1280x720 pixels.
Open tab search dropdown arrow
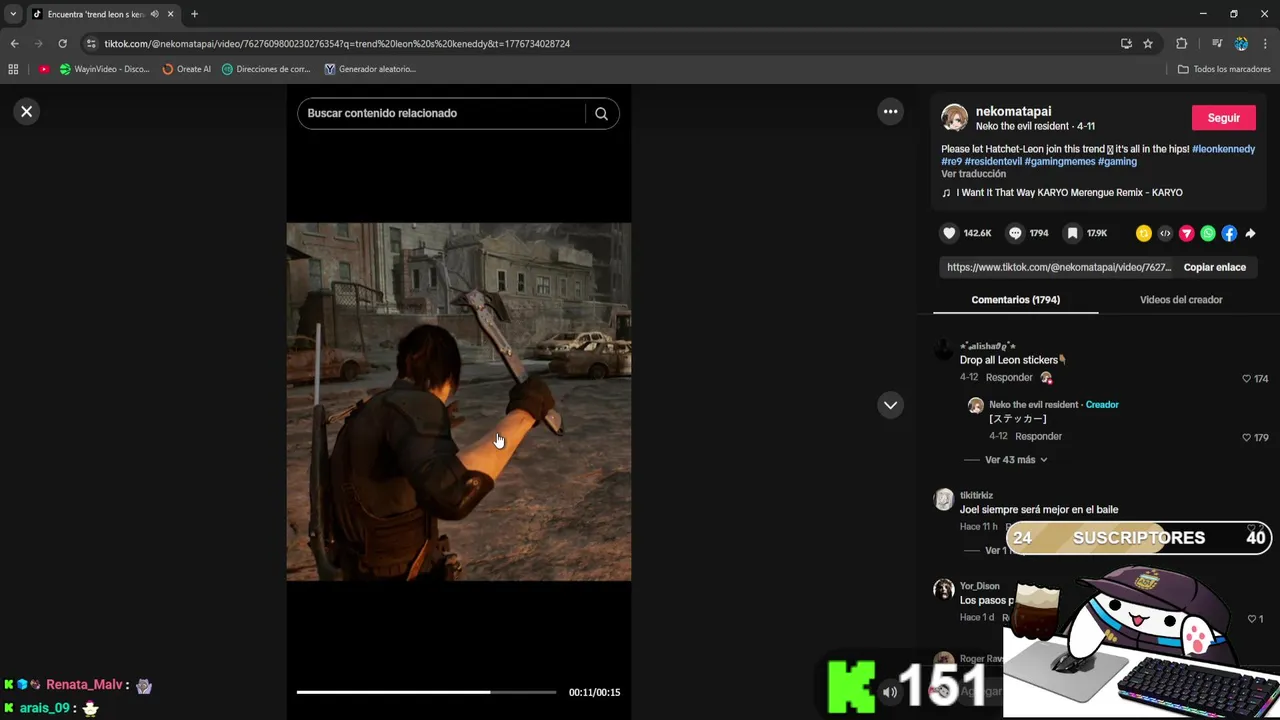pos(13,14)
